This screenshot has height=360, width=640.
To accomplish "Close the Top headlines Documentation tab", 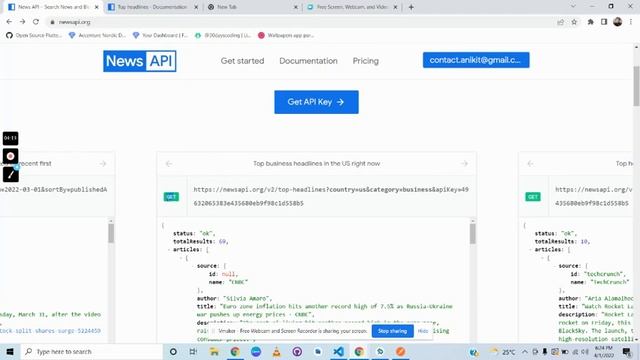I will point(196,7).
